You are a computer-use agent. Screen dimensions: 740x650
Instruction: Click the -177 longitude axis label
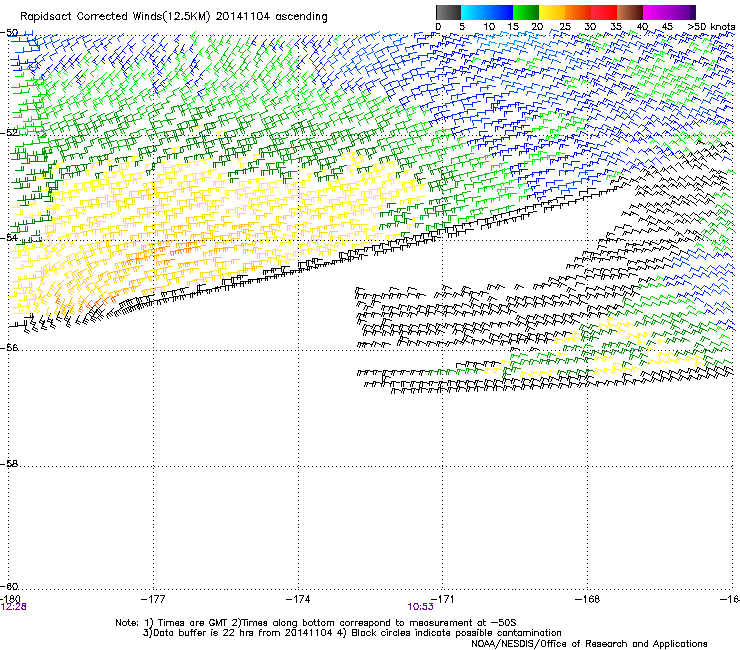(153, 599)
